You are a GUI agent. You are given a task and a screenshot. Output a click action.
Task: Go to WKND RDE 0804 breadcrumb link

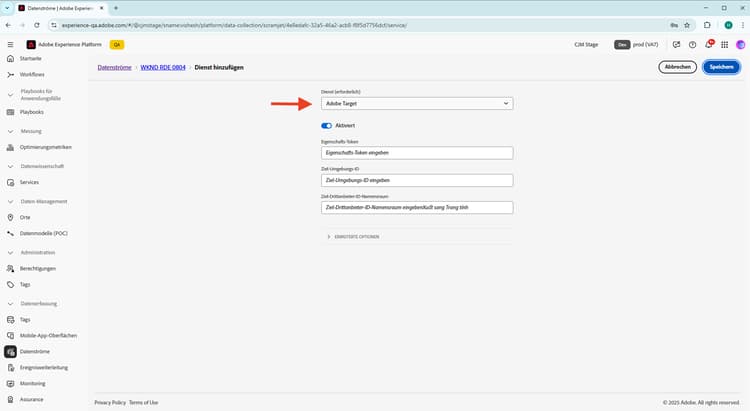pos(163,67)
